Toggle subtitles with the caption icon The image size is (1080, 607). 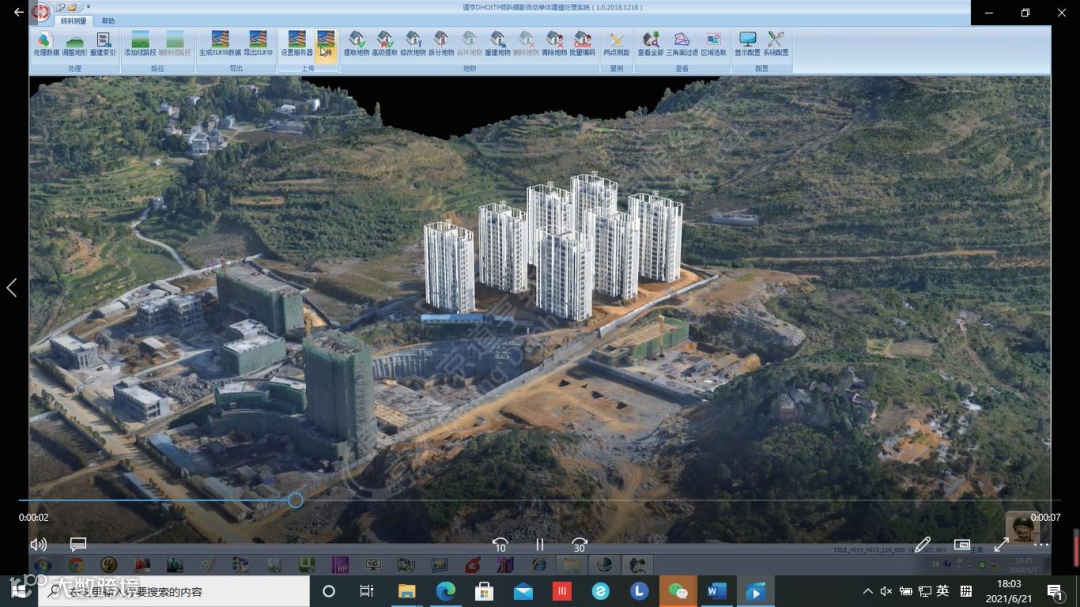[78, 544]
